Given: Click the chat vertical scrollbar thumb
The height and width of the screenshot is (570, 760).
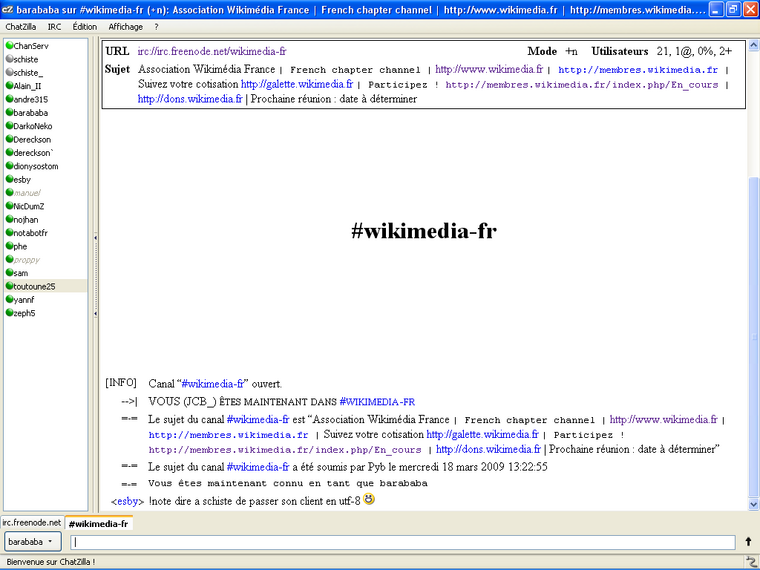Looking at the screenshot, I should pos(754,337).
